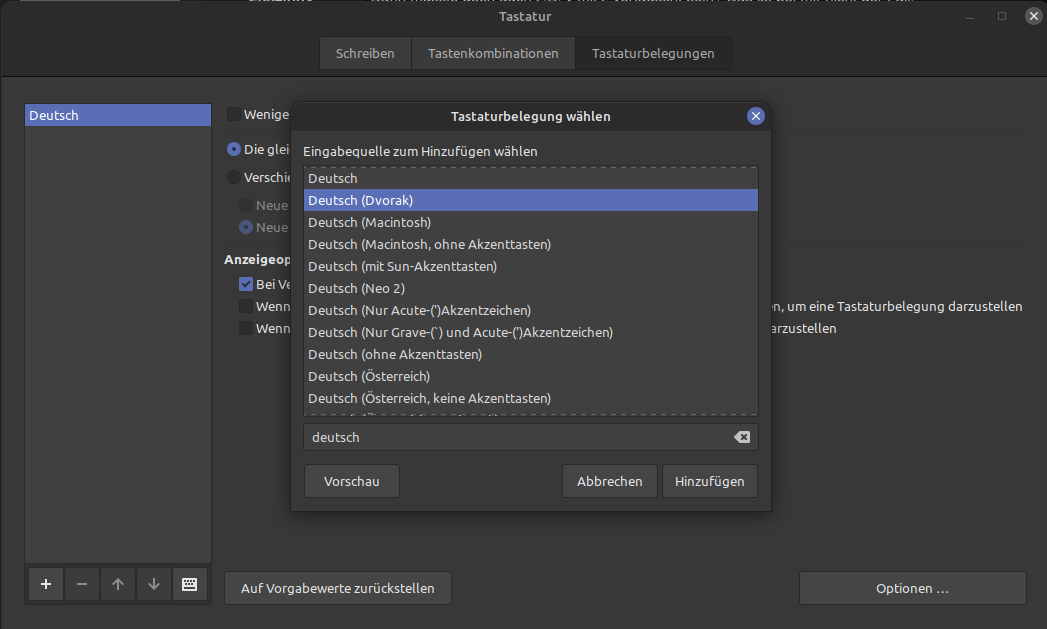Select 'Deutsch (Dvorak)' layout
This screenshot has height=629, width=1047.
(531, 200)
